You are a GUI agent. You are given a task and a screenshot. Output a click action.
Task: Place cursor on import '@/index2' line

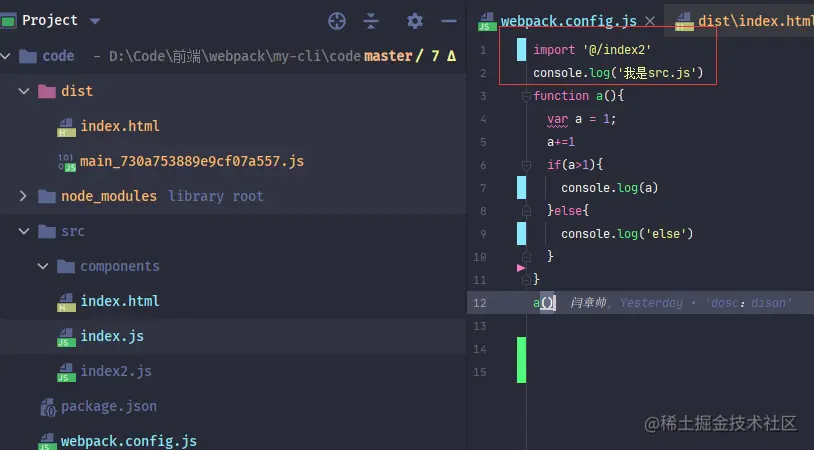click(x=592, y=50)
